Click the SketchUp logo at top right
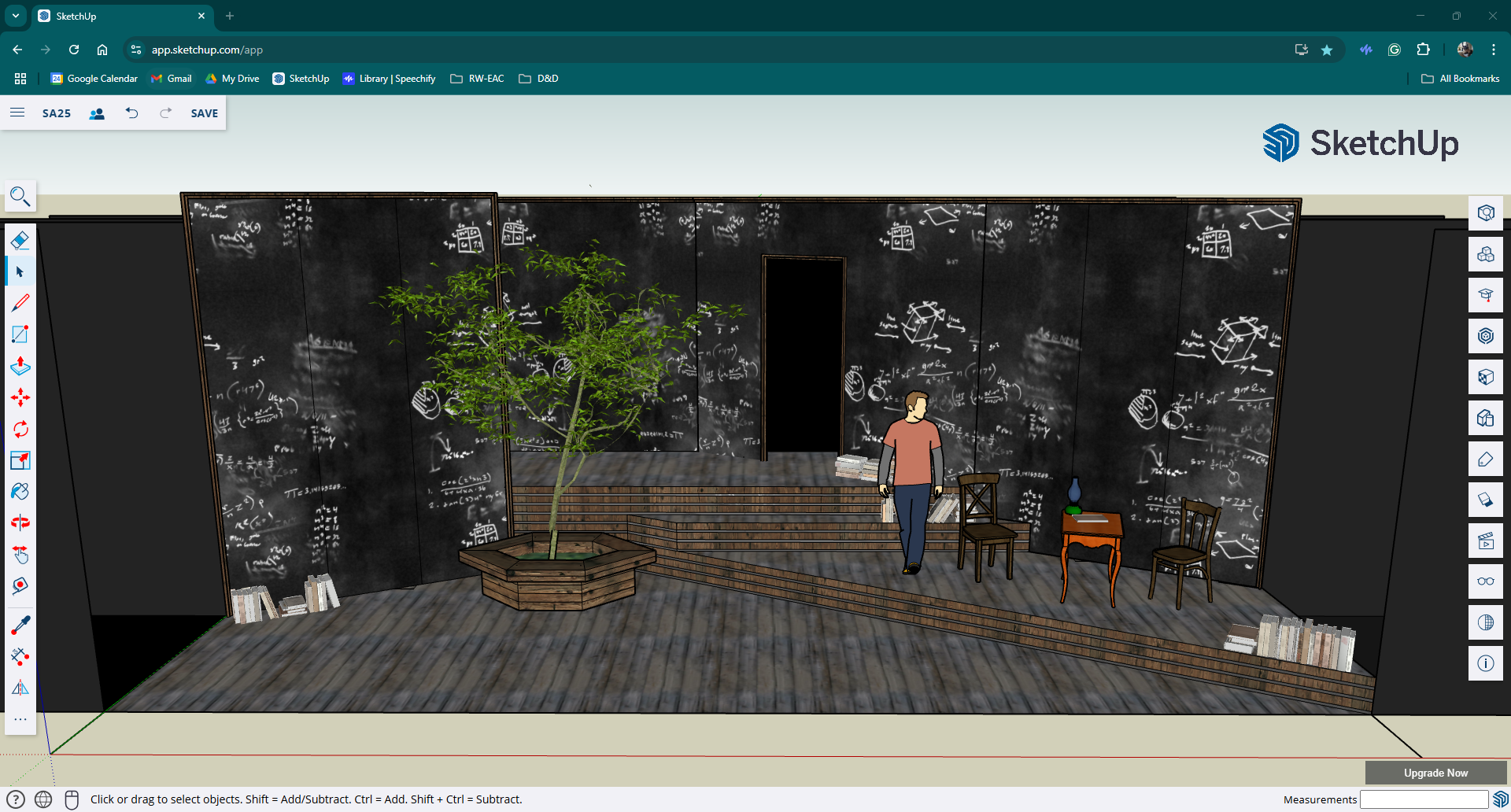1511x812 pixels. [1361, 143]
